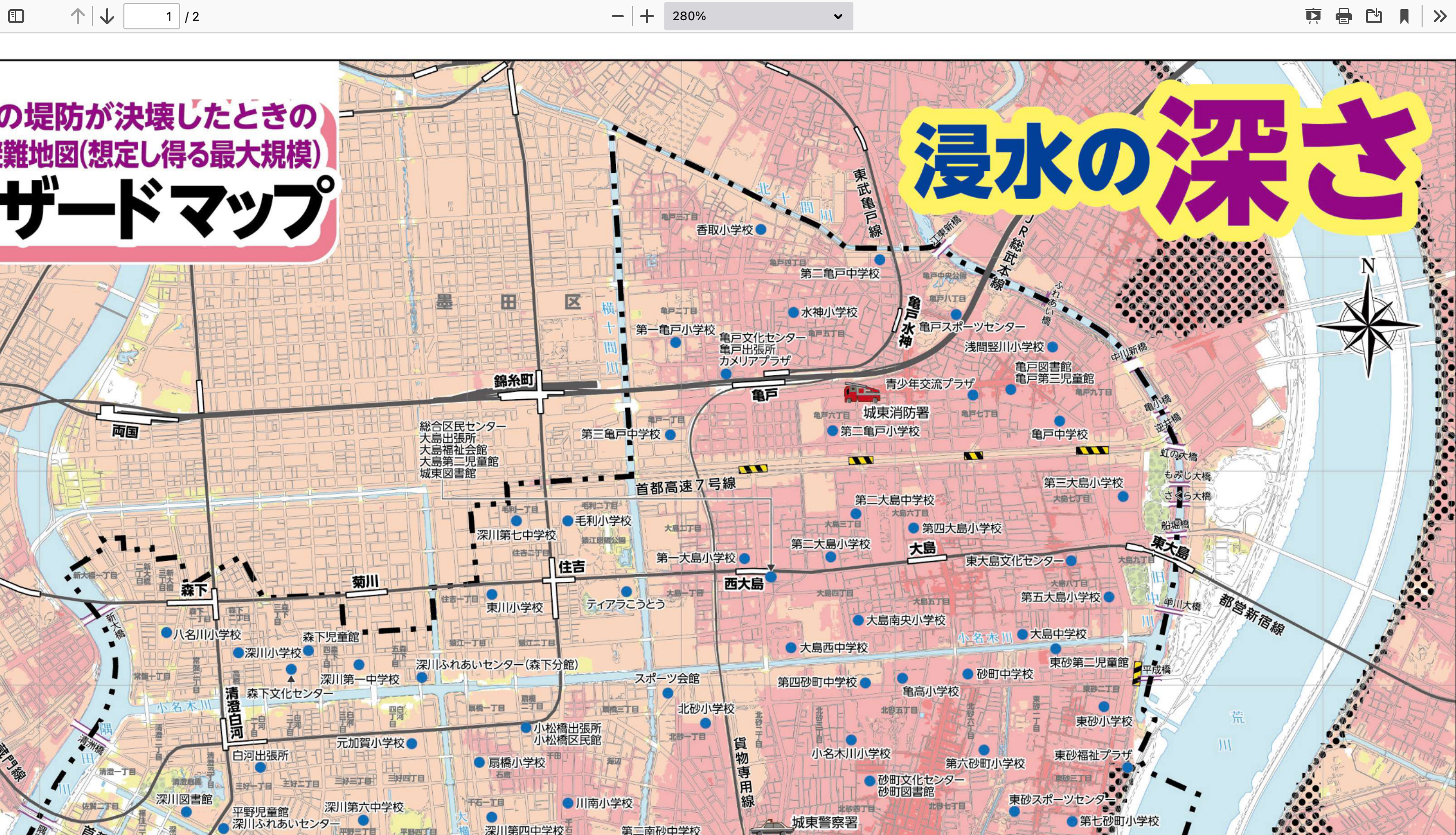Click the zoom in plus button

coord(647,16)
